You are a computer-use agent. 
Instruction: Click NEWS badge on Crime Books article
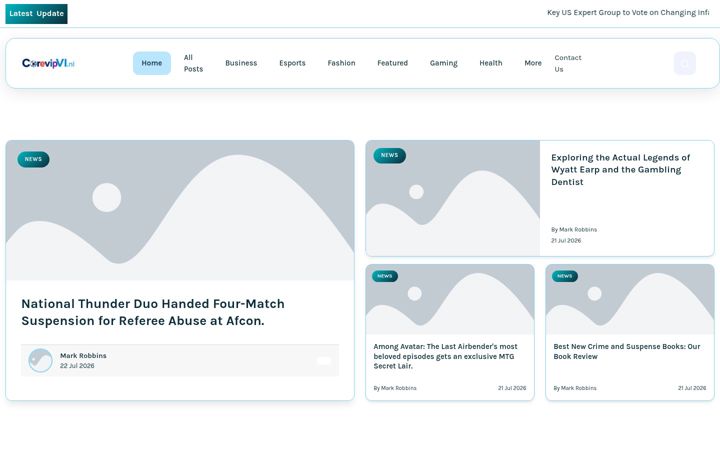point(565,276)
